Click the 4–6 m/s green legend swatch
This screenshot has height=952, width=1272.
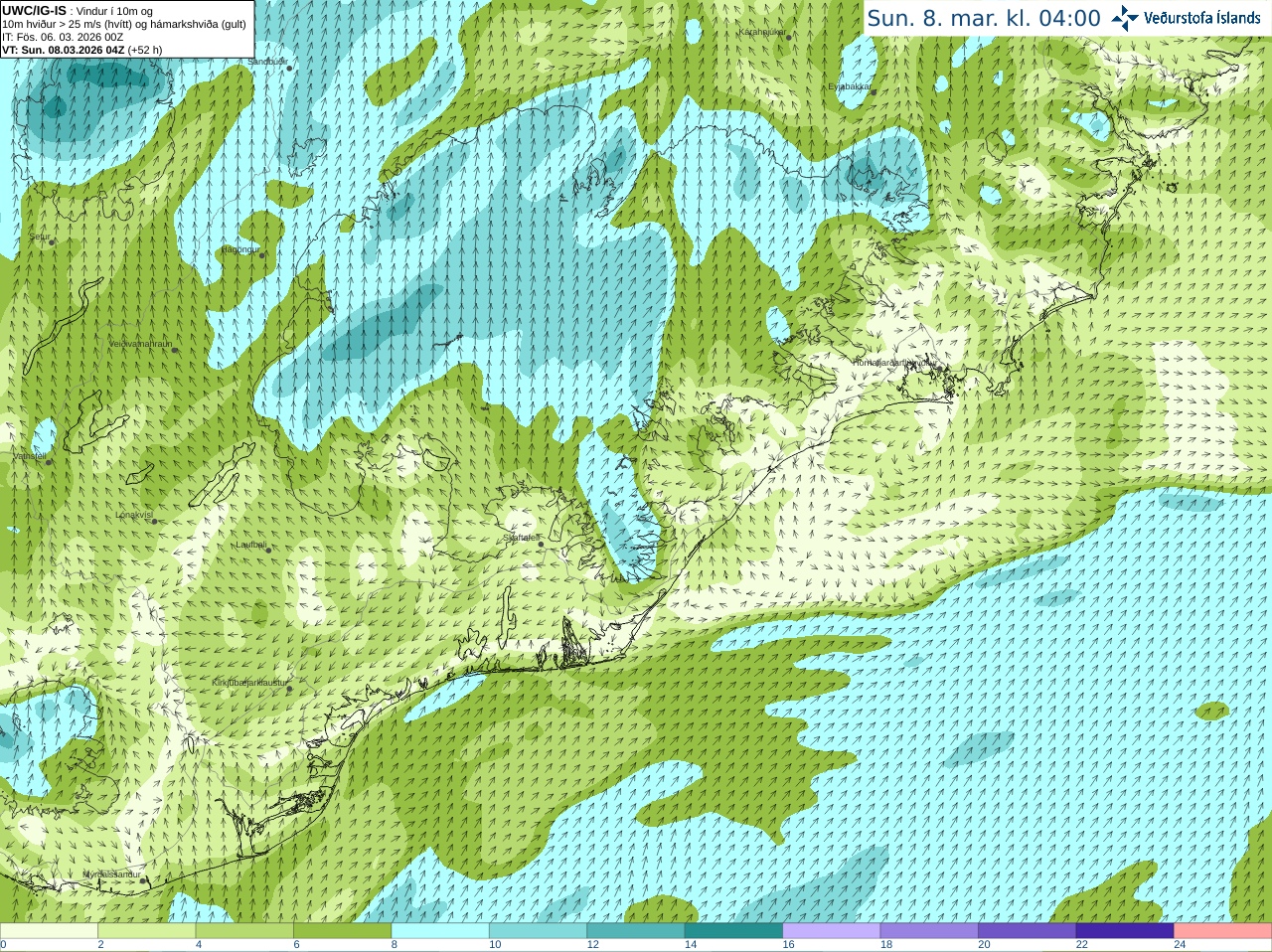[244, 931]
